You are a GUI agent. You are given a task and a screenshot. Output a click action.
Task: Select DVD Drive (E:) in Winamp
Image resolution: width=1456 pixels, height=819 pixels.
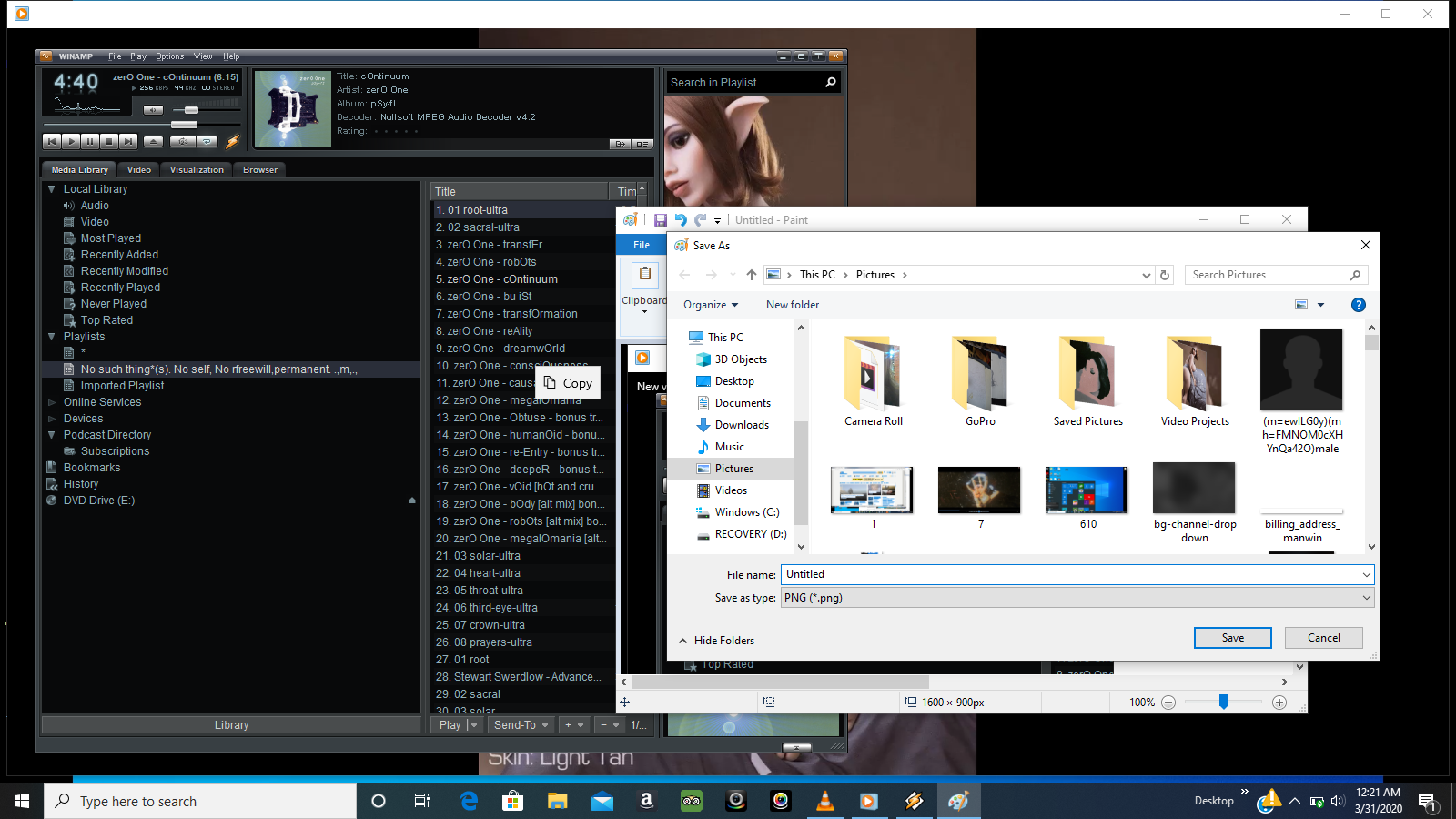click(99, 500)
